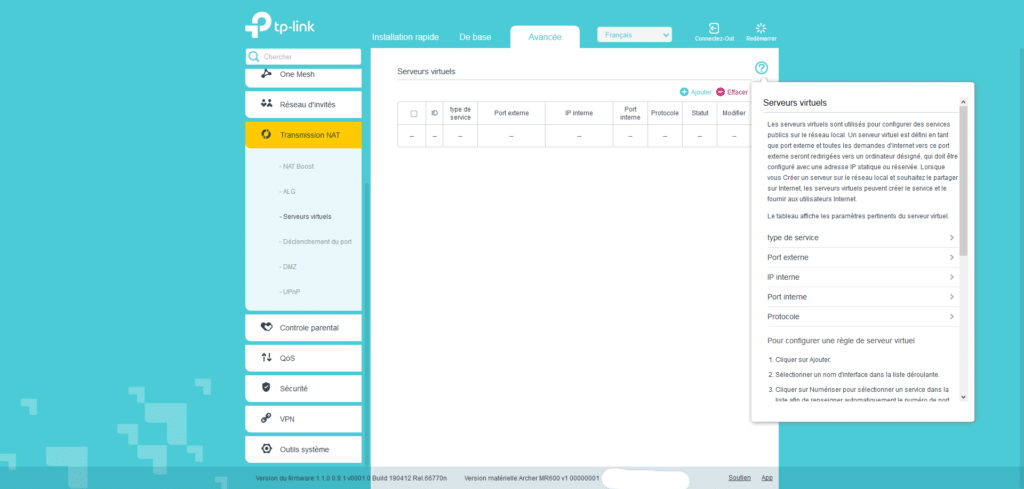
Task: Click the Connectez-Out label
Action: coord(714,39)
